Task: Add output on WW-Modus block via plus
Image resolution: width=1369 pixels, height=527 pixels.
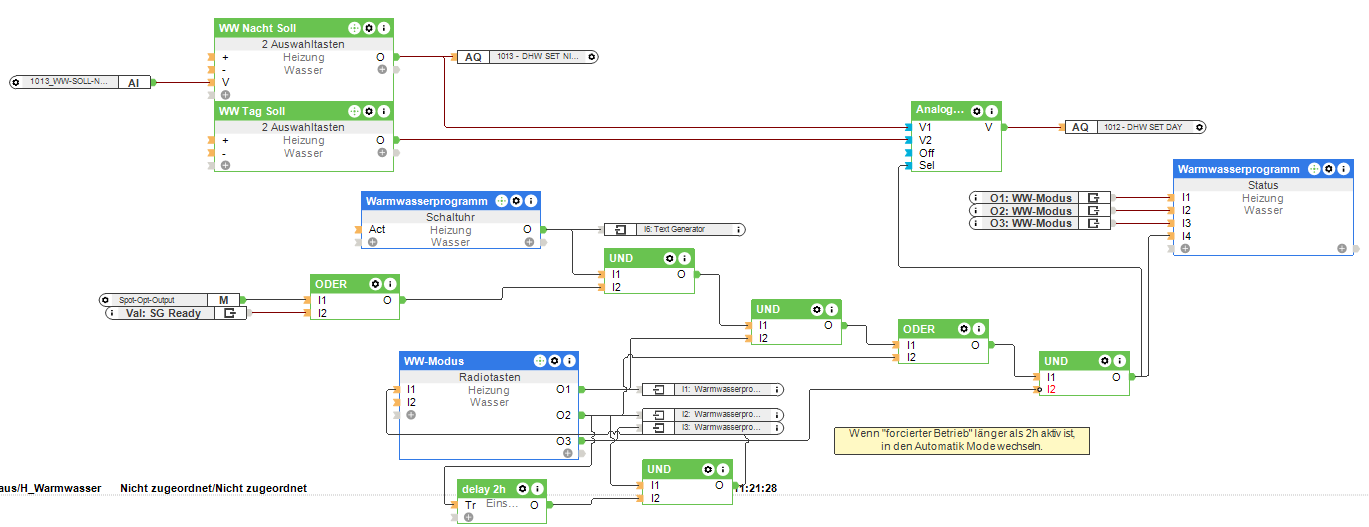Action: coord(567,453)
